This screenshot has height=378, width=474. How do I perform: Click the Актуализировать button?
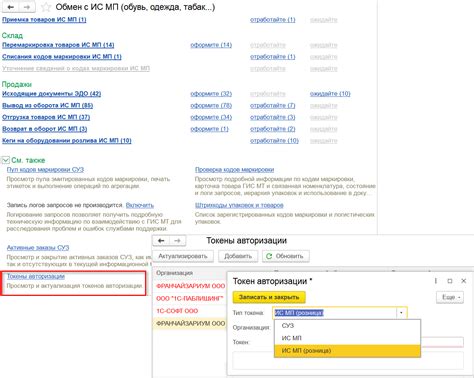click(x=183, y=256)
